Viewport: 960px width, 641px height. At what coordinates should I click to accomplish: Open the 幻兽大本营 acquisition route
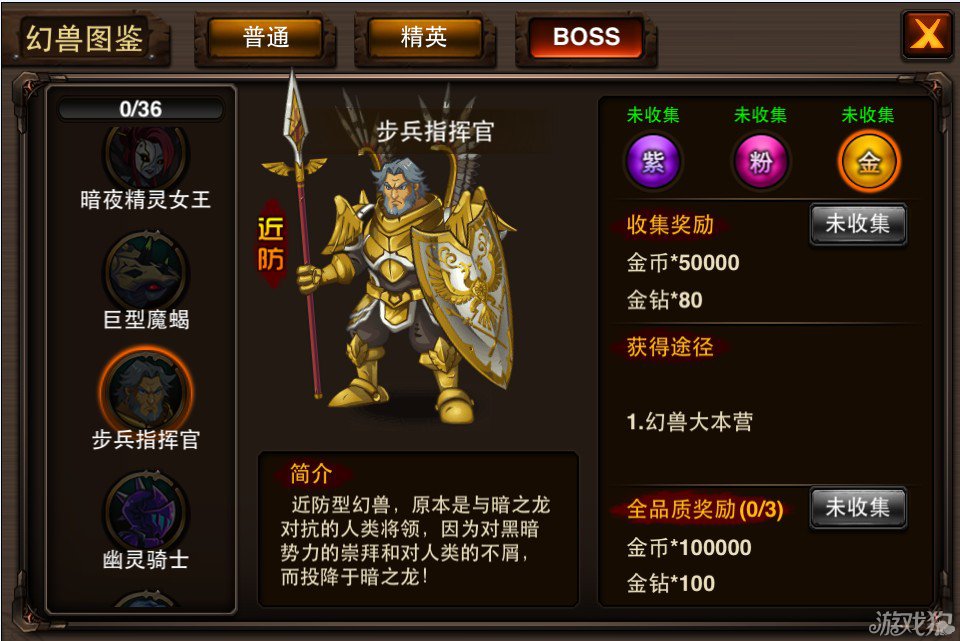pos(689,422)
